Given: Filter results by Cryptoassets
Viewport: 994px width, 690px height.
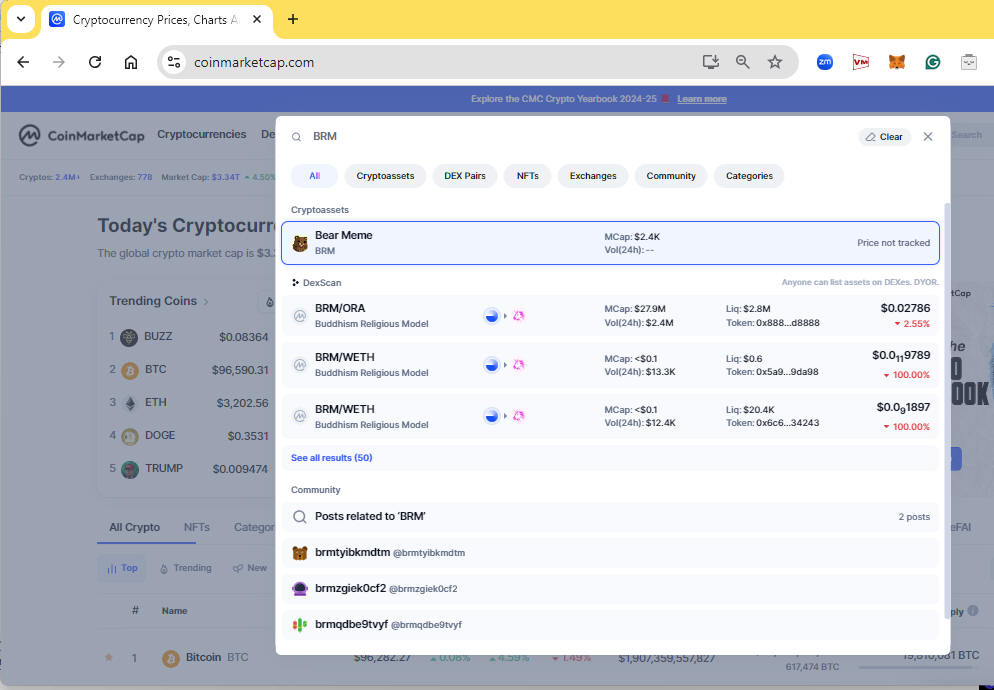Looking at the screenshot, I should (x=385, y=176).
